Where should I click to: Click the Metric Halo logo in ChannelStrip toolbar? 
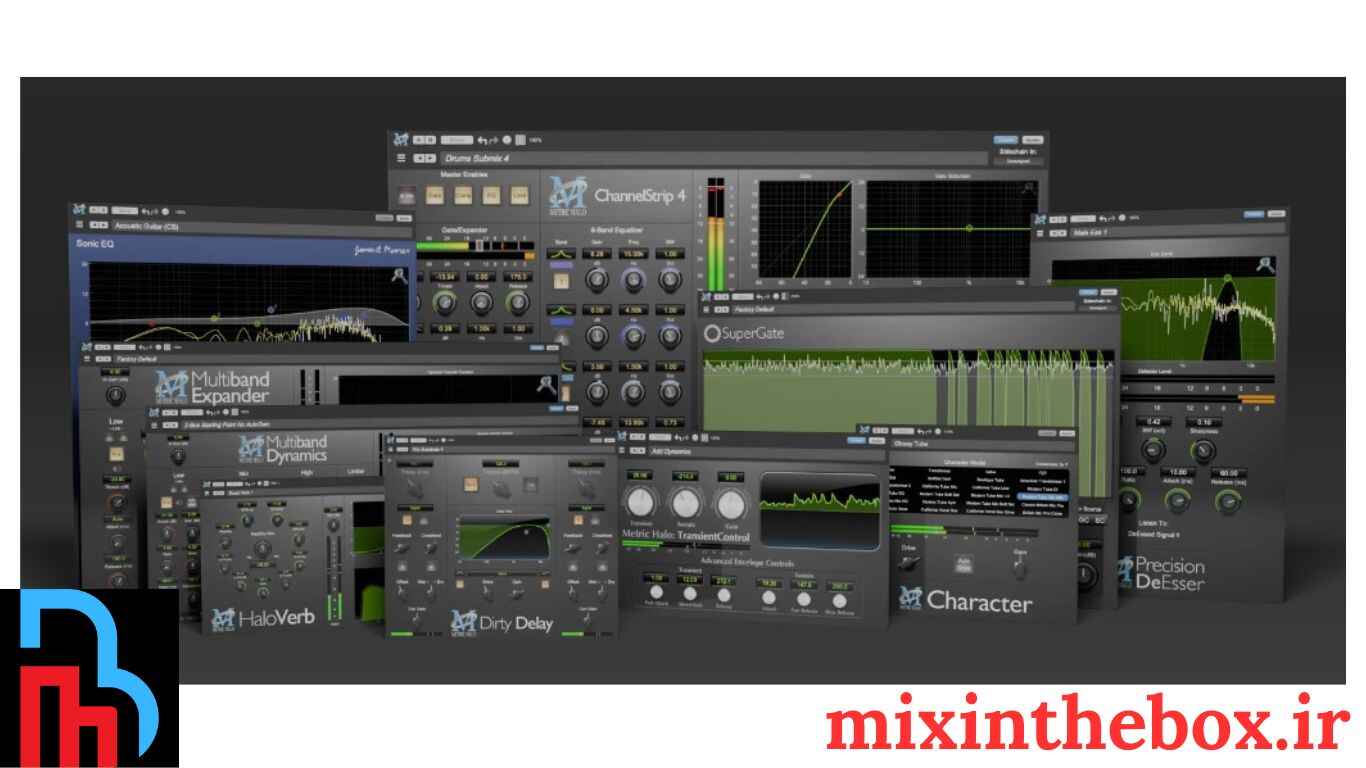pyautogui.click(x=401, y=139)
